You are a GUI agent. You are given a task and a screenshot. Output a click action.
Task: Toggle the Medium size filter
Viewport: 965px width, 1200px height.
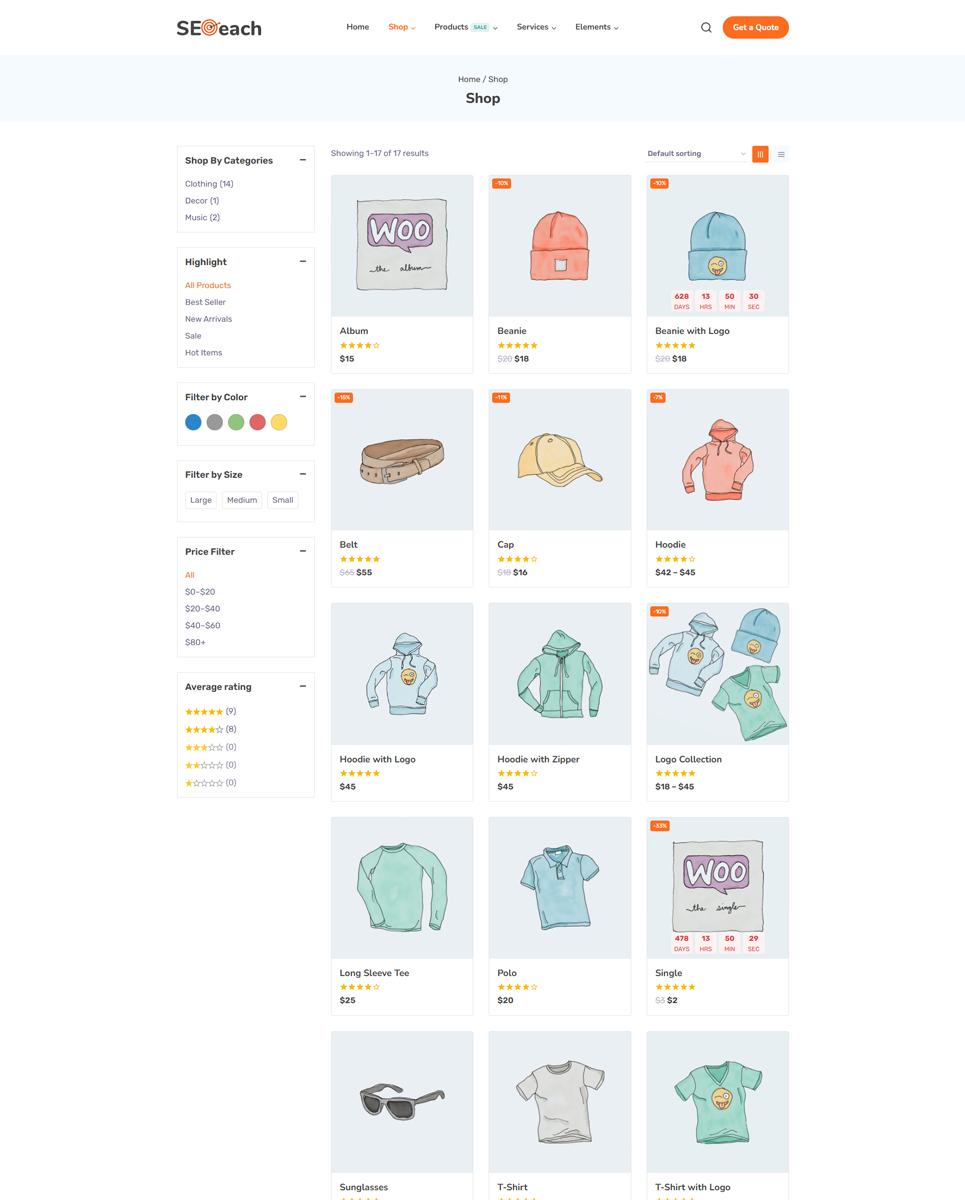[x=242, y=500]
